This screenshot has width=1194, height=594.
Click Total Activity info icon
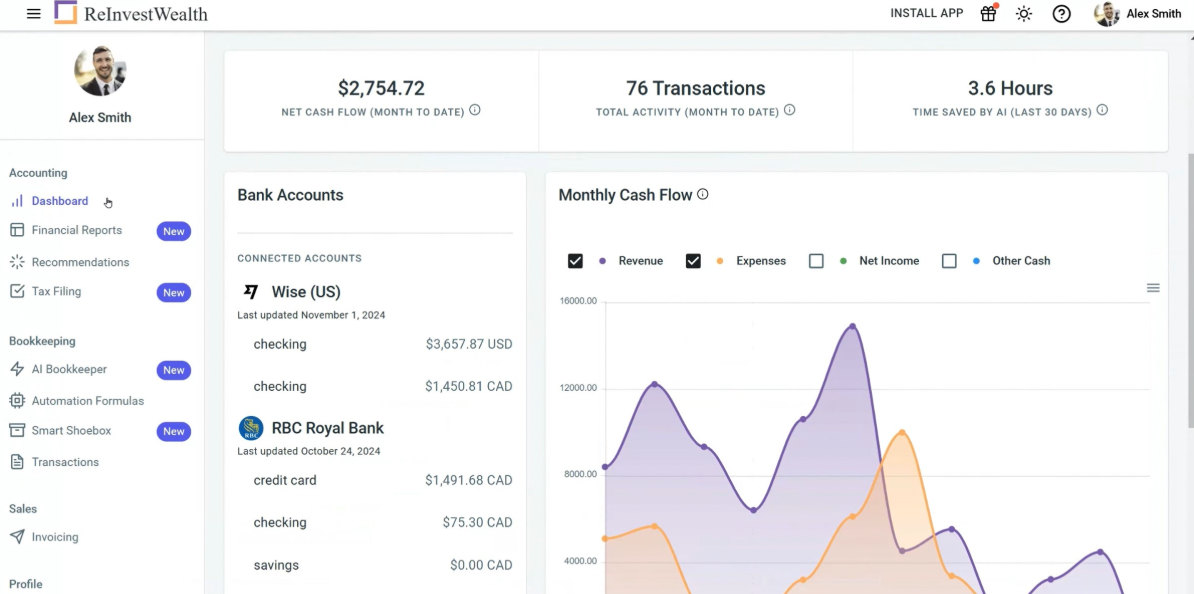pyautogui.click(x=790, y=110)
